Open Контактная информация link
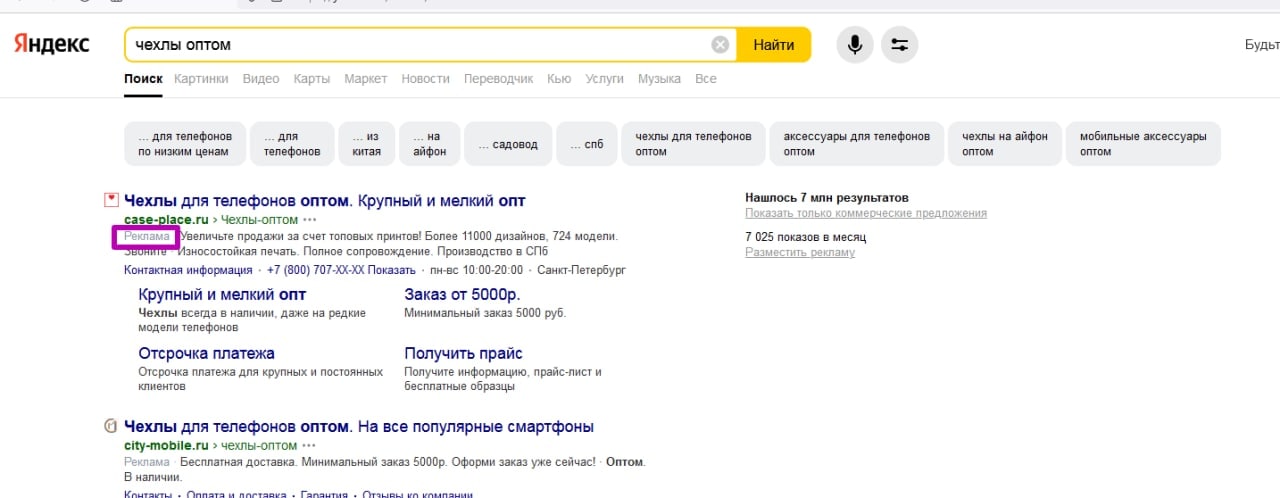Viewport: 1280px width, 498px height. point(188,270)
